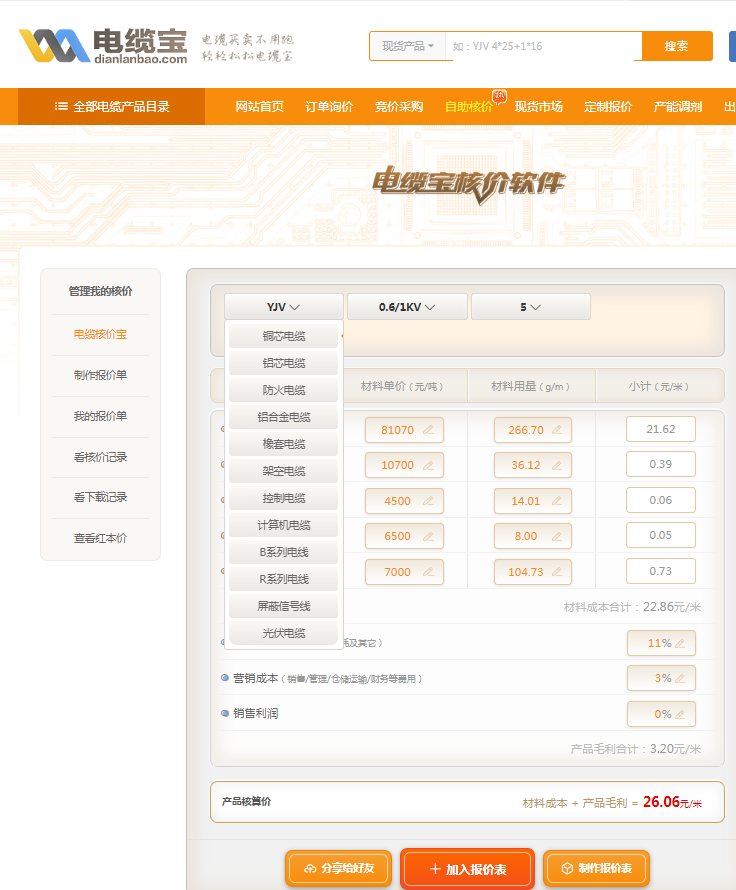This screenshot has width=736, height=890.
Task: Choose B系列电线 from the dropdown list
Action: pyautogui.click(x=284, y=552)
